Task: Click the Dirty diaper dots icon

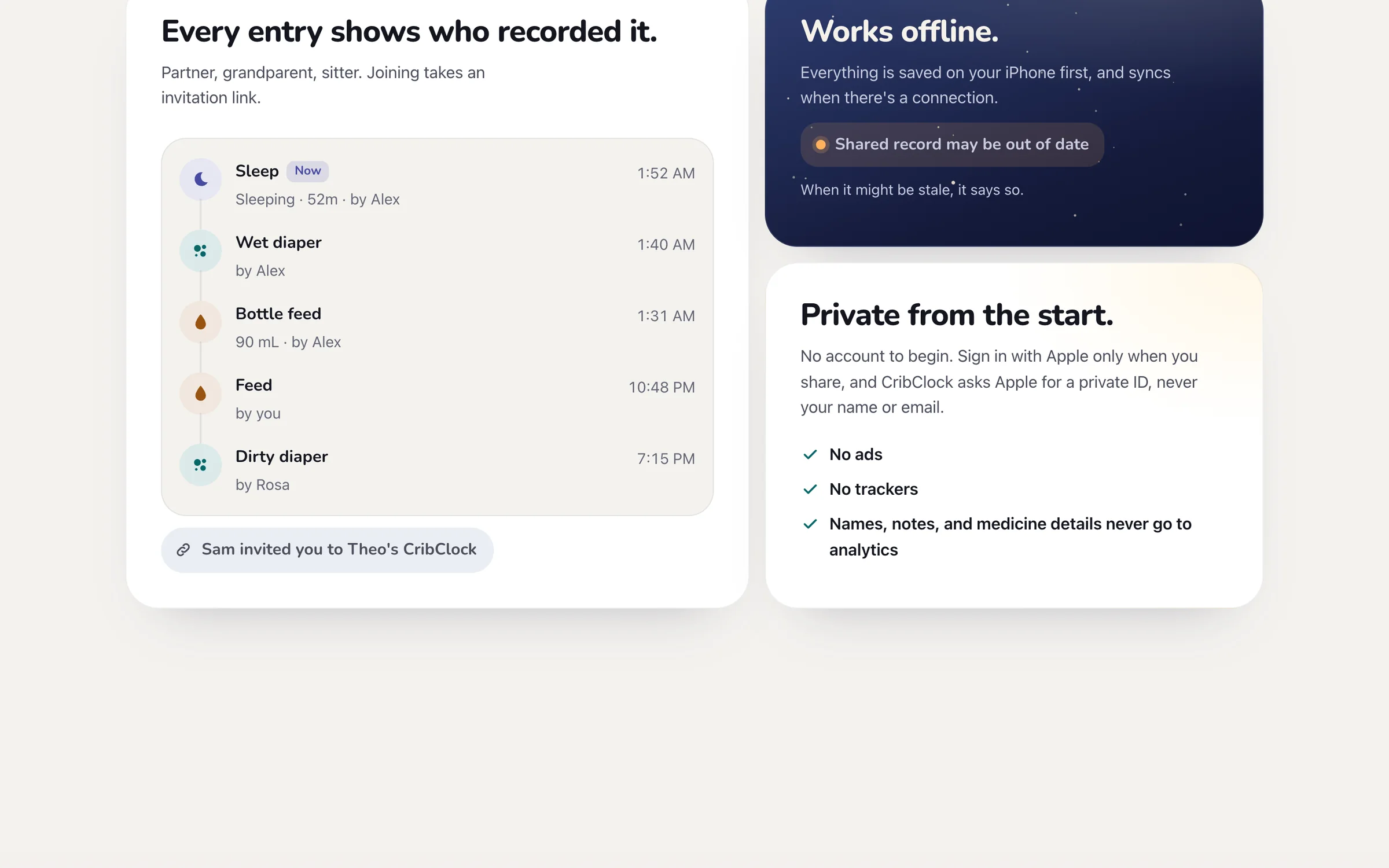Action: (x=201, y=465)
